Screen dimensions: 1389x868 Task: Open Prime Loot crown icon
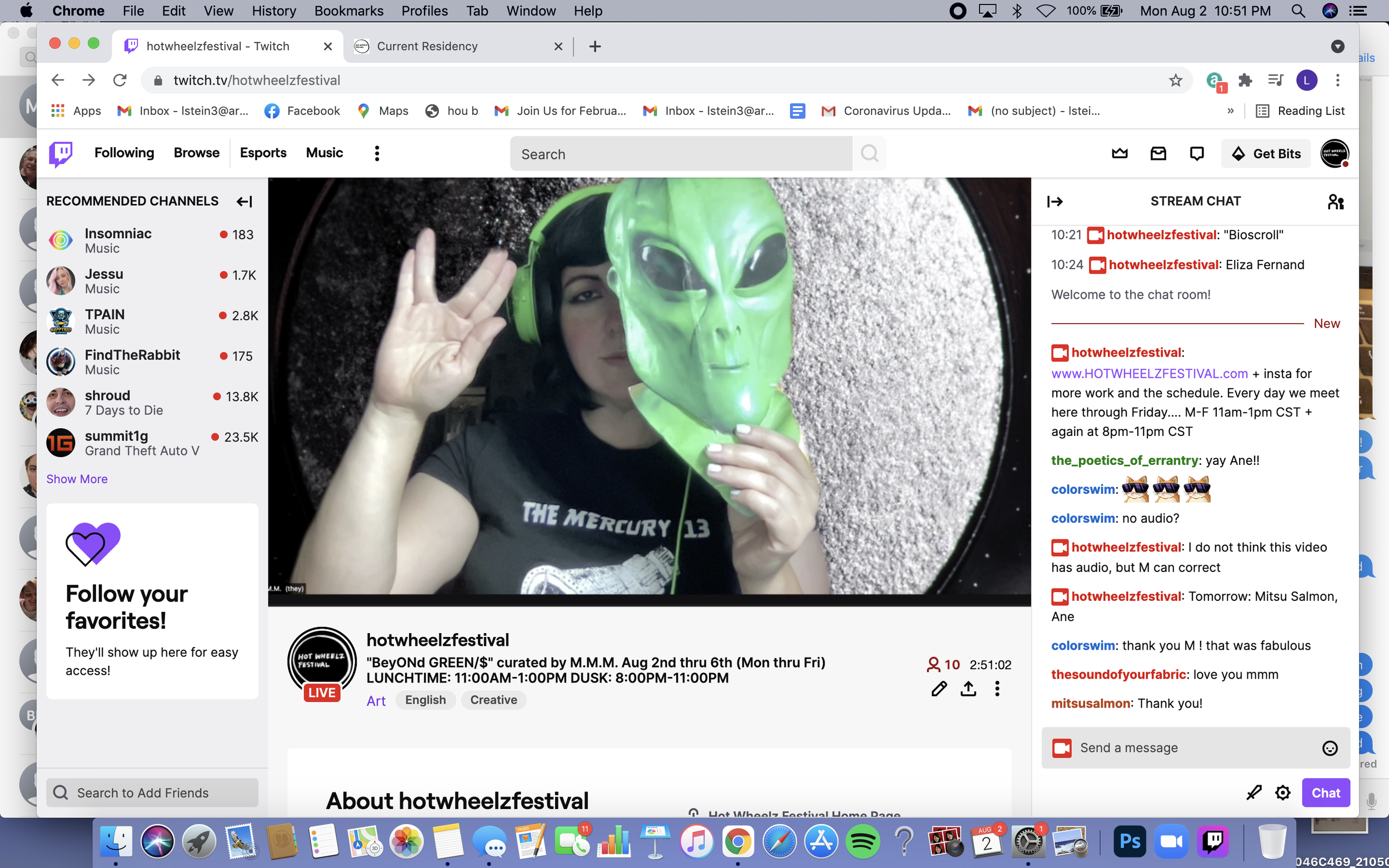click(1119, 153)
